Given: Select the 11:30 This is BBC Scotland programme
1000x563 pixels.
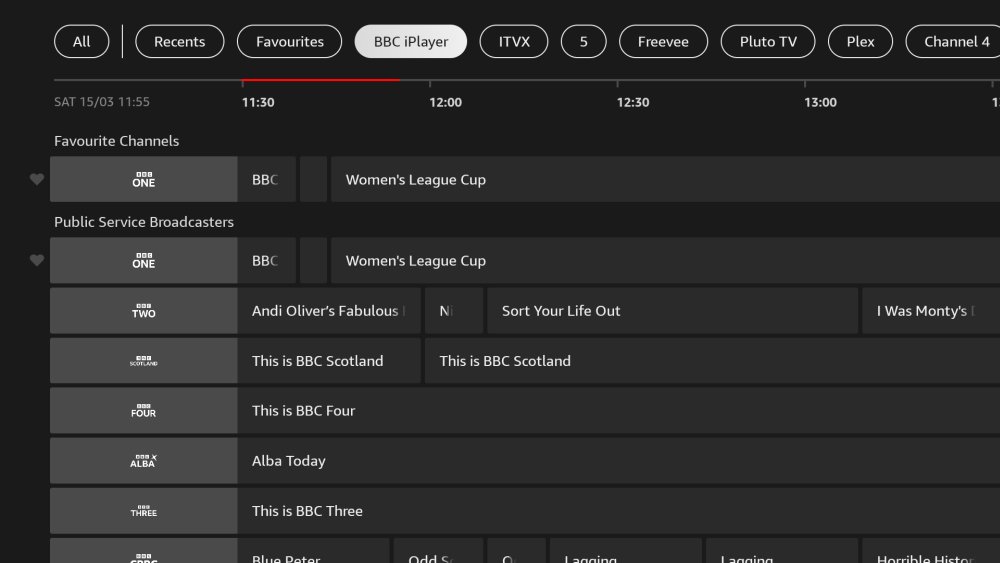Looking at the screenshot, I should [x=329, y=361].
